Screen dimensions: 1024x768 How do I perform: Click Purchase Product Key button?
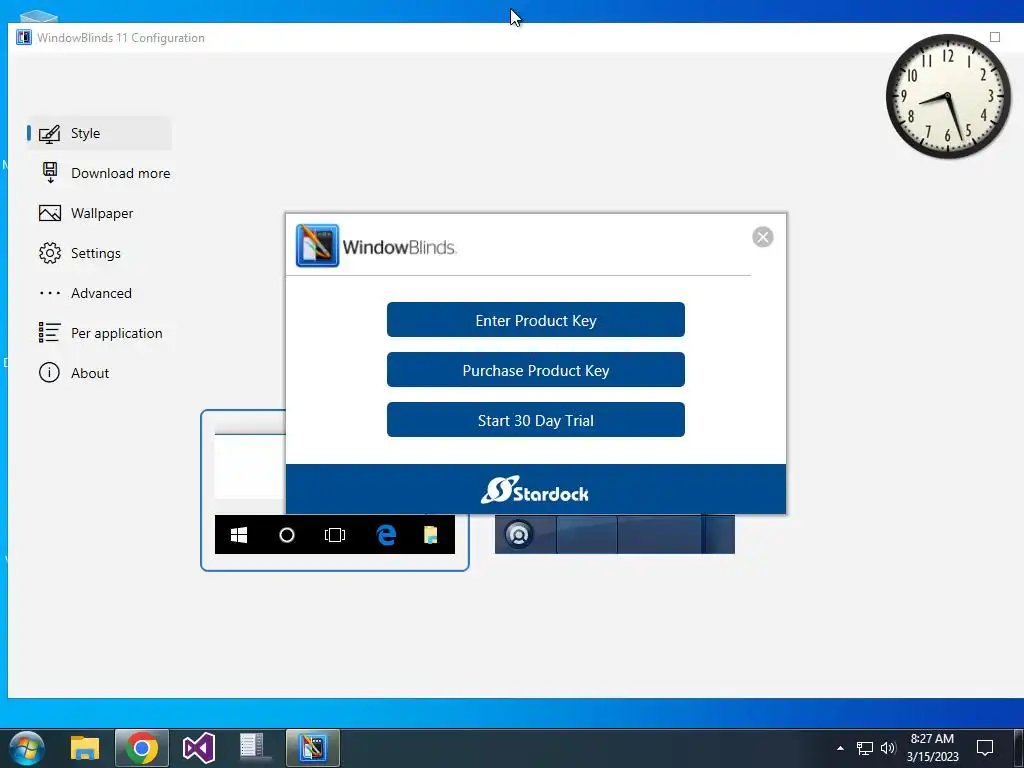(536, 370)
